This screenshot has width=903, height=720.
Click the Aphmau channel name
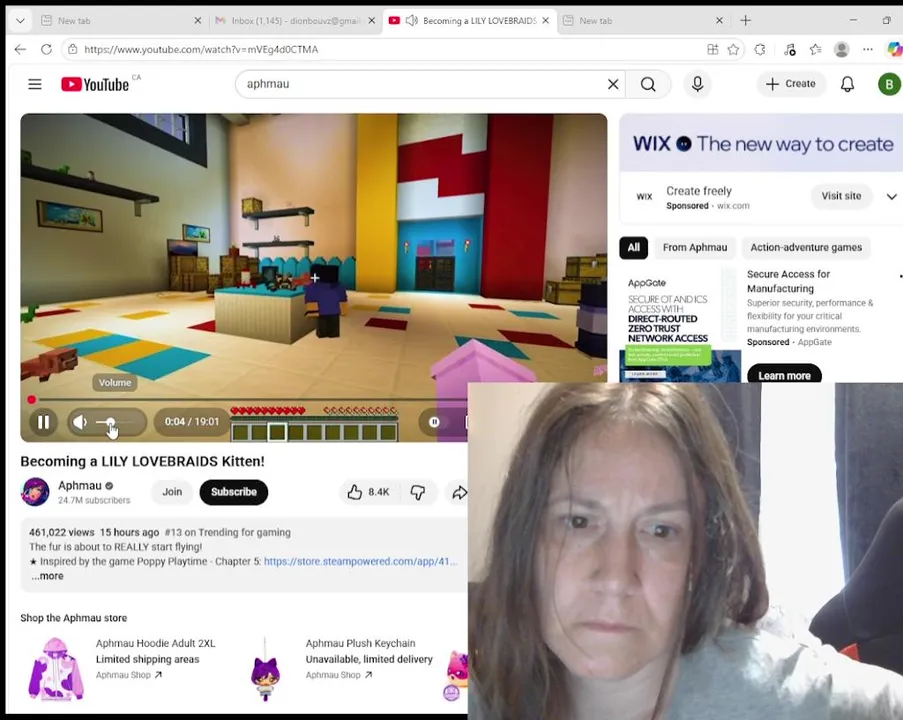click(79, 486)
